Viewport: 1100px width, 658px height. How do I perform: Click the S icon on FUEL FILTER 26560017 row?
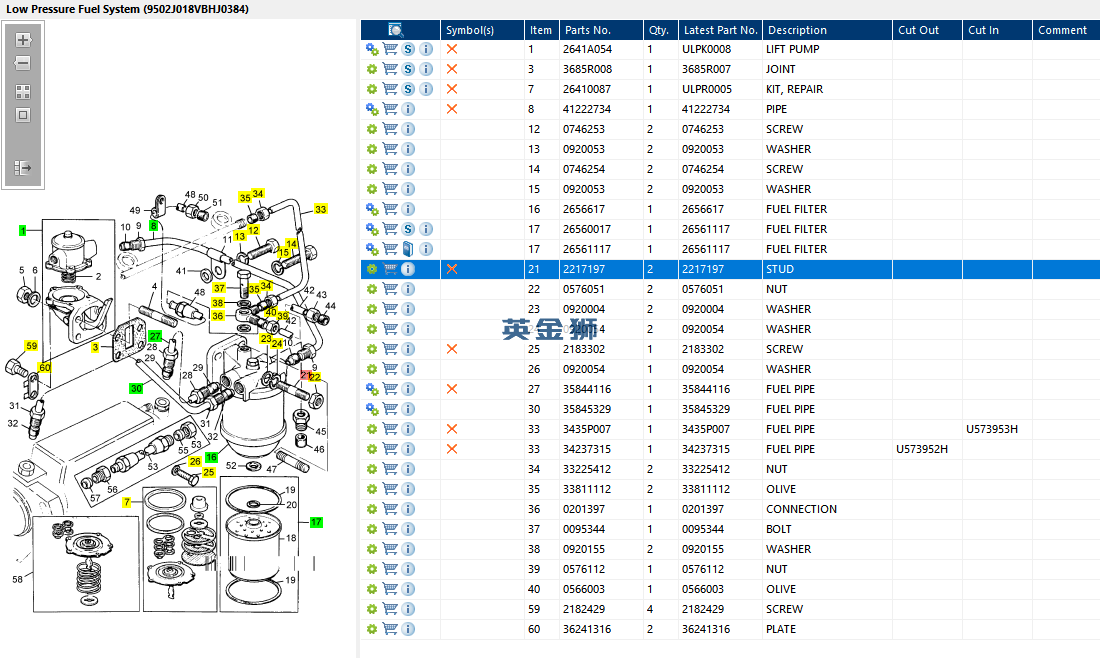[x=408, y=229]
